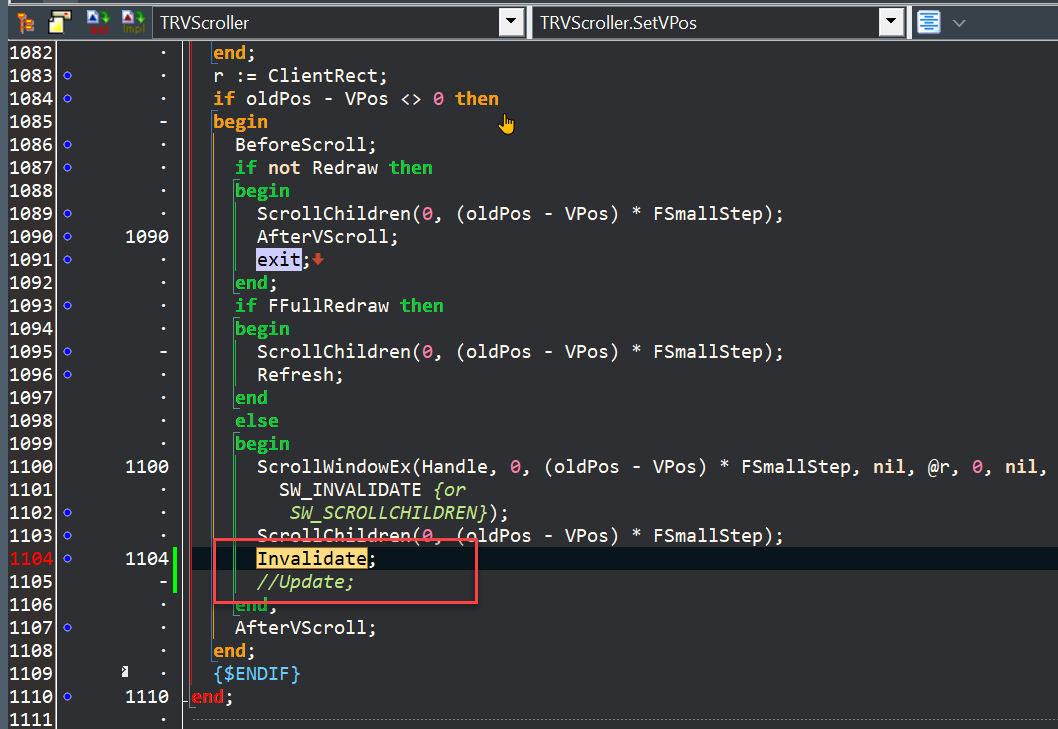Click 'Refresh;' call
1058x729 pixels.
[x=300, y=375]
